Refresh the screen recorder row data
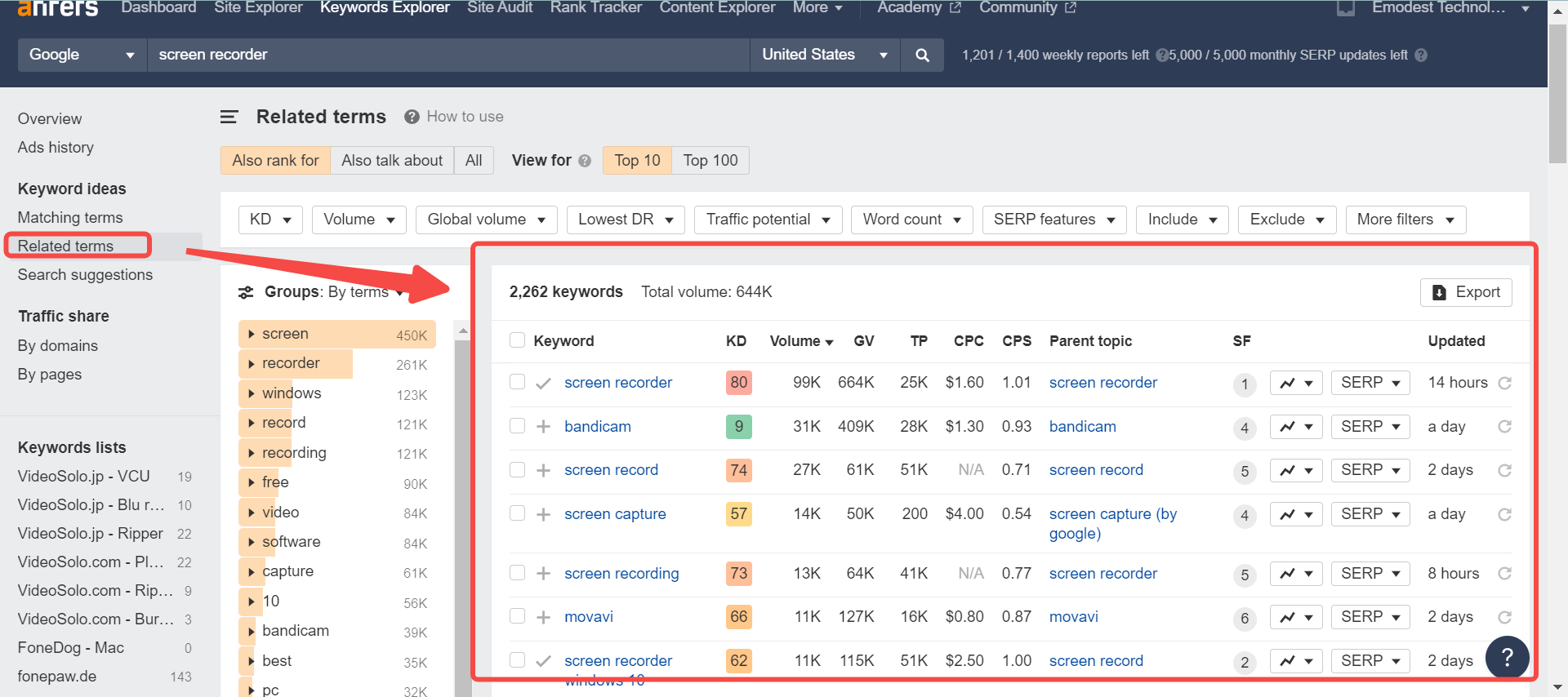 [x=1505, y=383]
